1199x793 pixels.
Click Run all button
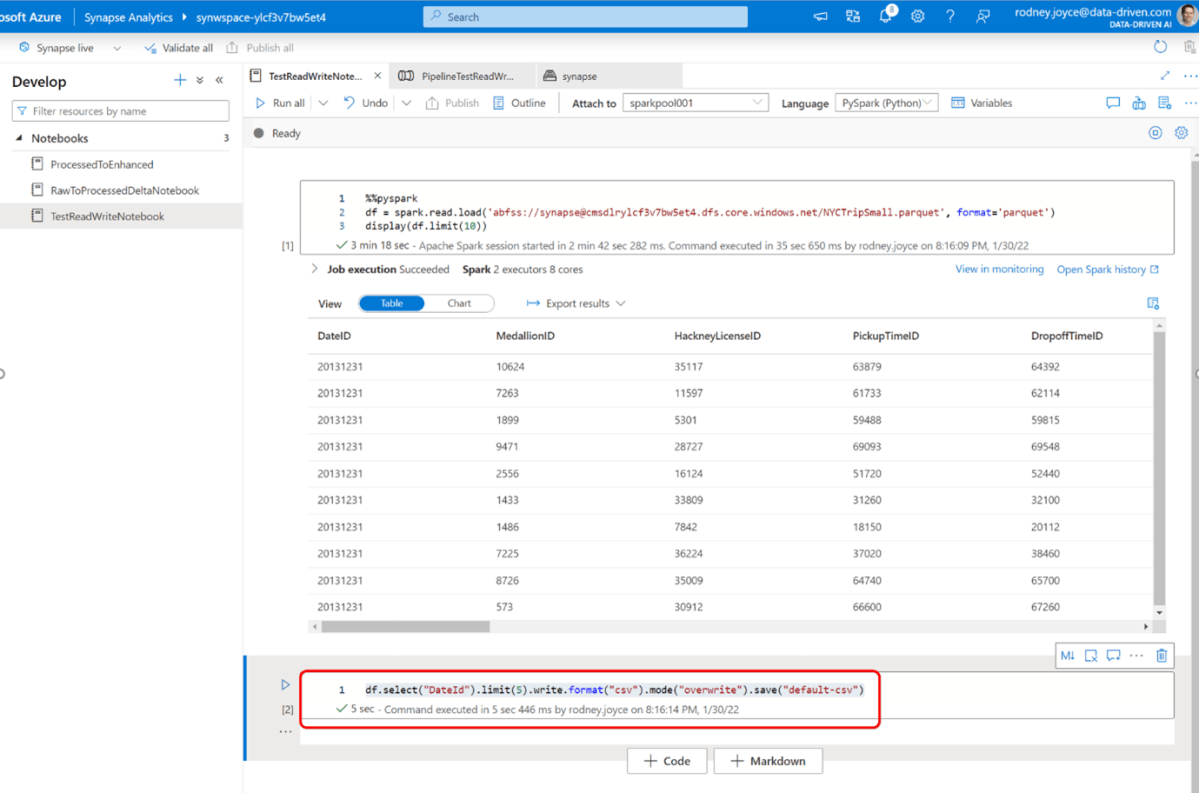click(281, 102)
